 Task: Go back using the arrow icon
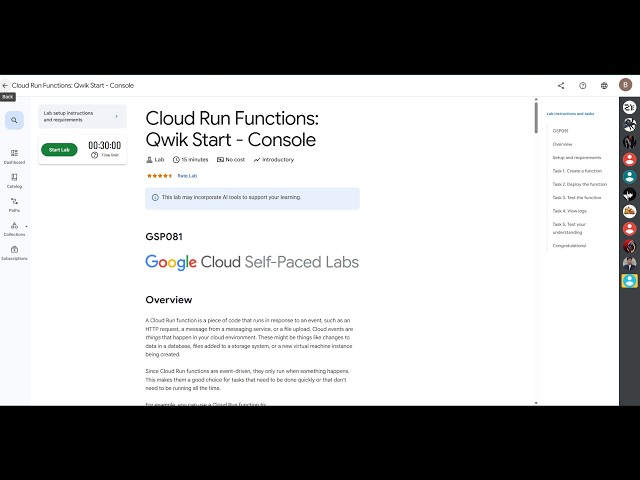point(5,85)
